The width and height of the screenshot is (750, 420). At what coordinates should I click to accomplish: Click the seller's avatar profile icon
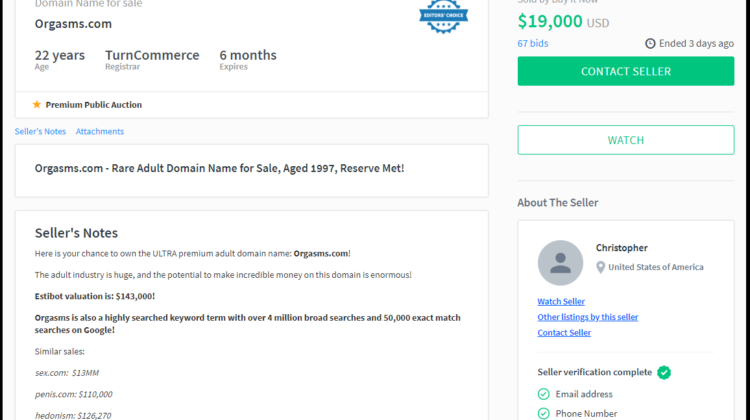[560, 263]
